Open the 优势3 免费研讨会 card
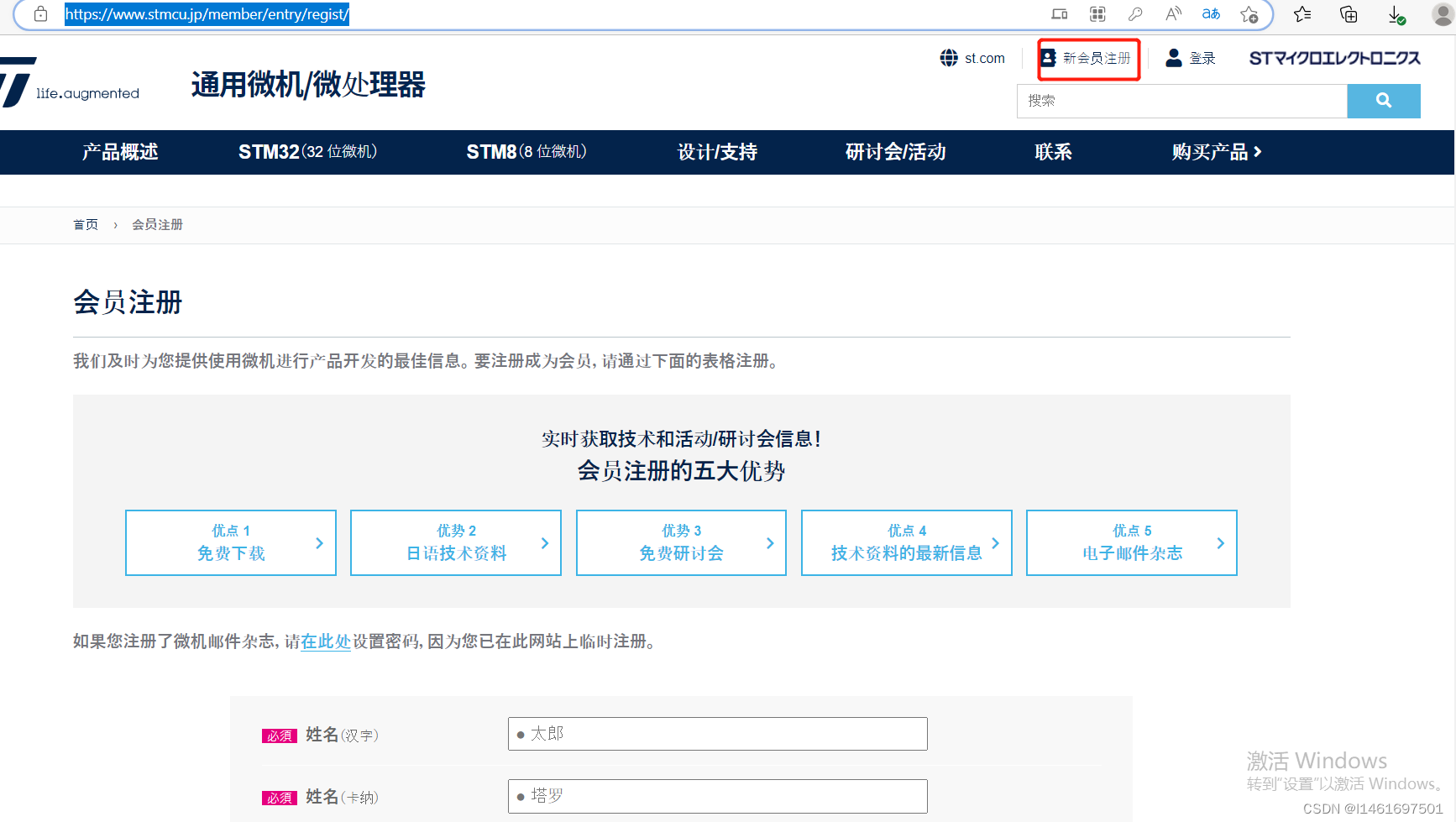 coord(681,542)
